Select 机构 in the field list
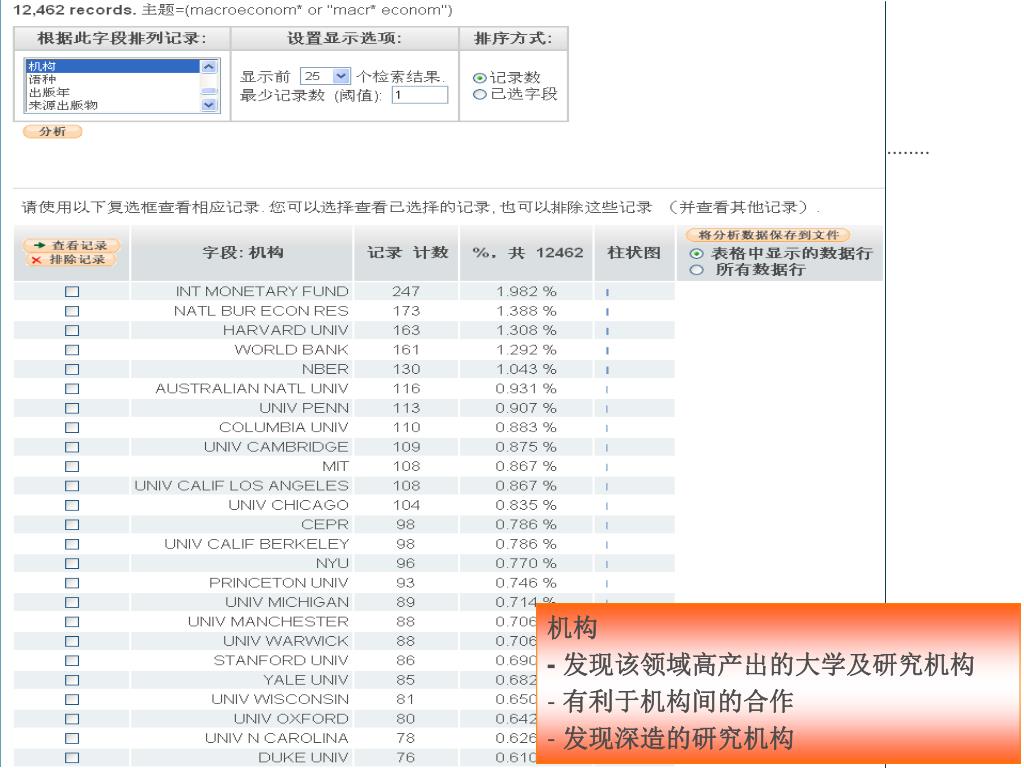1024x768 pixels. tap(113, 66)
